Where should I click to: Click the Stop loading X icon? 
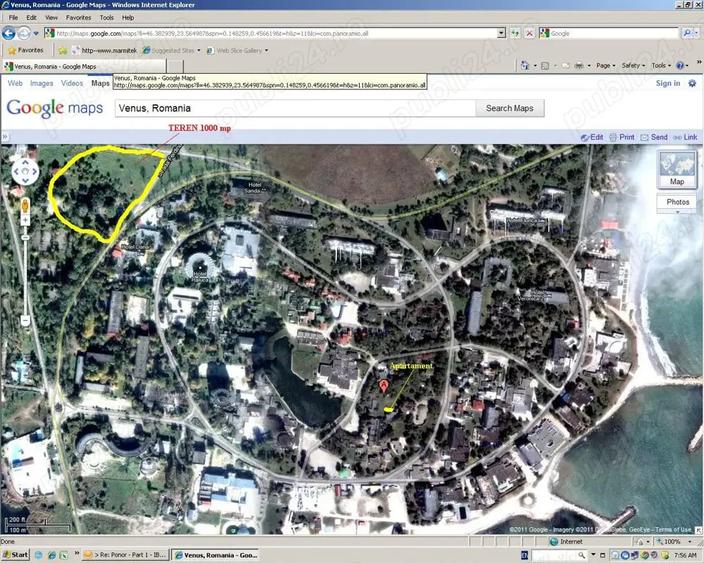click(x=529, y=33)
